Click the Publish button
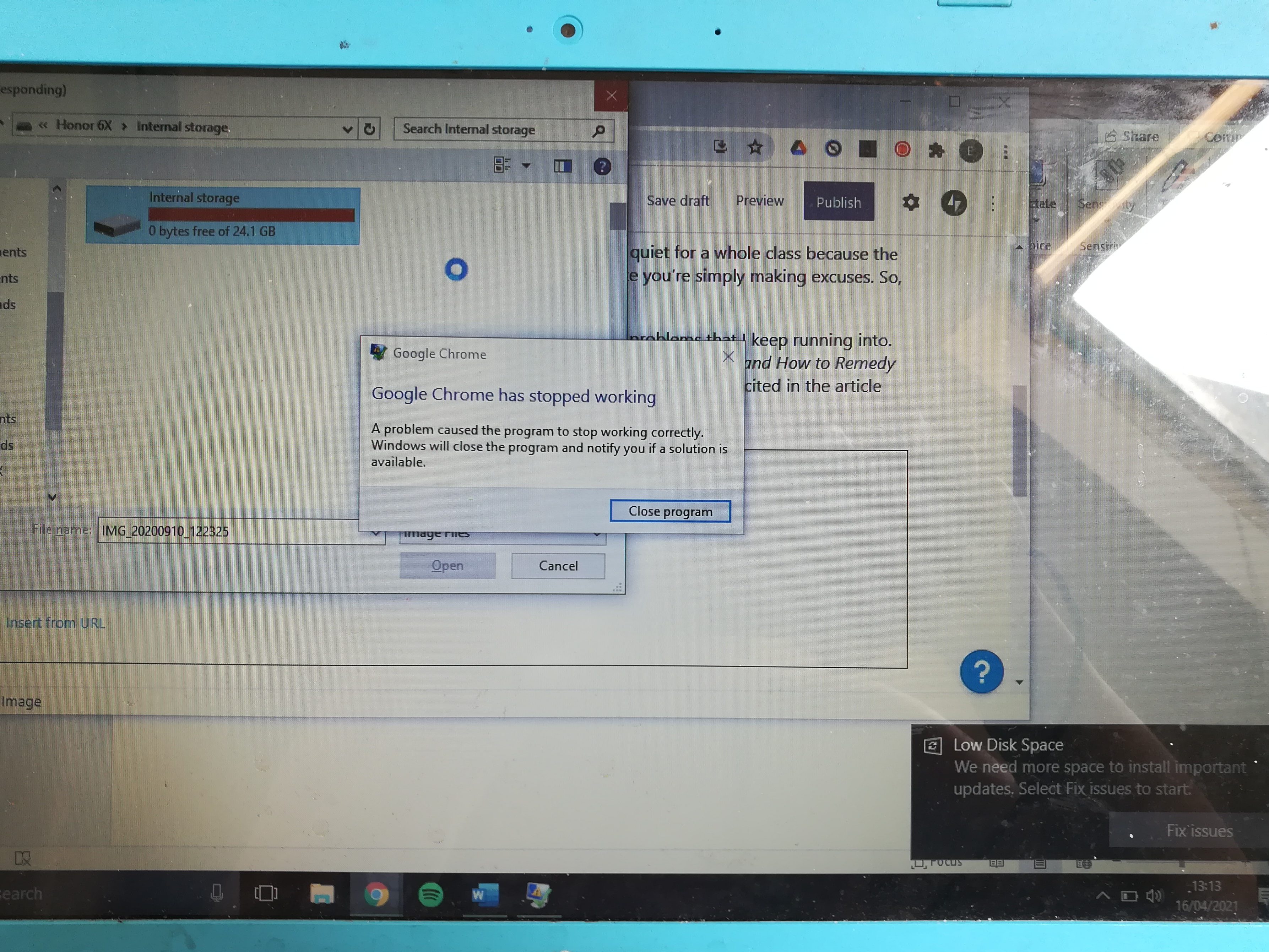The width and height of the screenshot is (1269, 952). click(x=838, y=202)
